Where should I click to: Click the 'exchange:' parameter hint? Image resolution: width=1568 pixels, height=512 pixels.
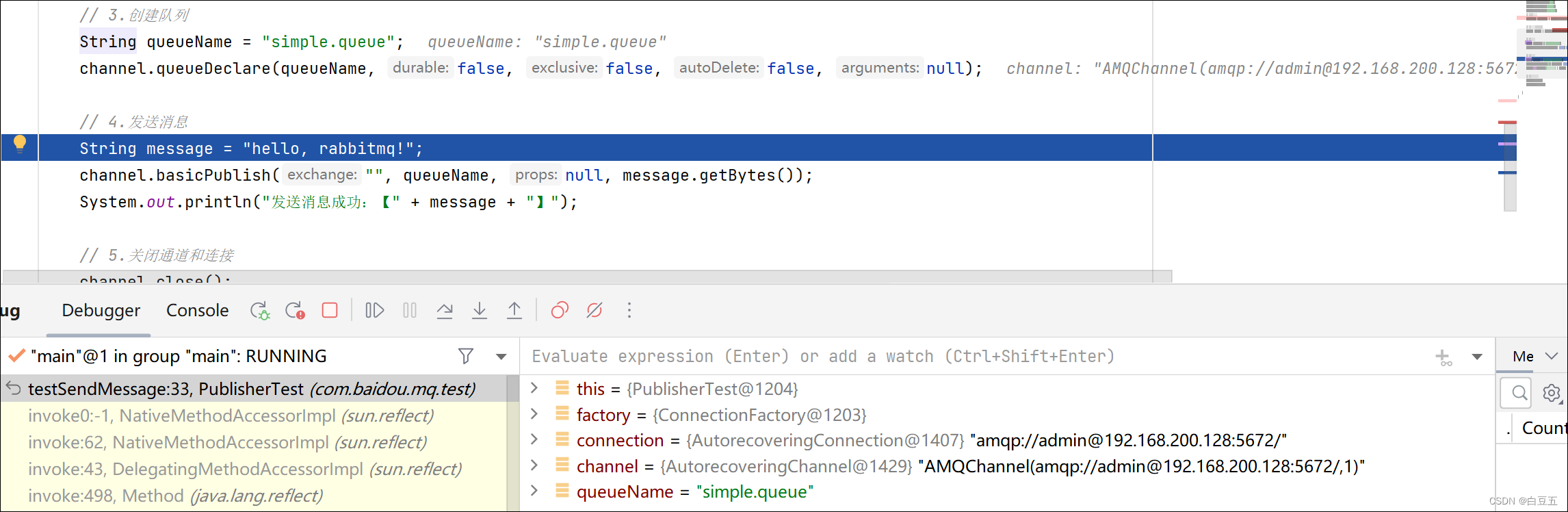pyautogui.click(x=322, y=175)
